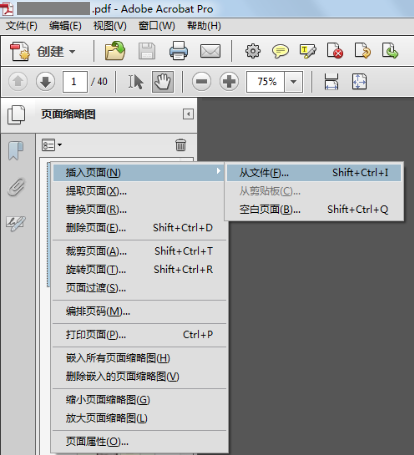Click the page number input field
The width and height of the screenshot is (414, 455).
75,81
